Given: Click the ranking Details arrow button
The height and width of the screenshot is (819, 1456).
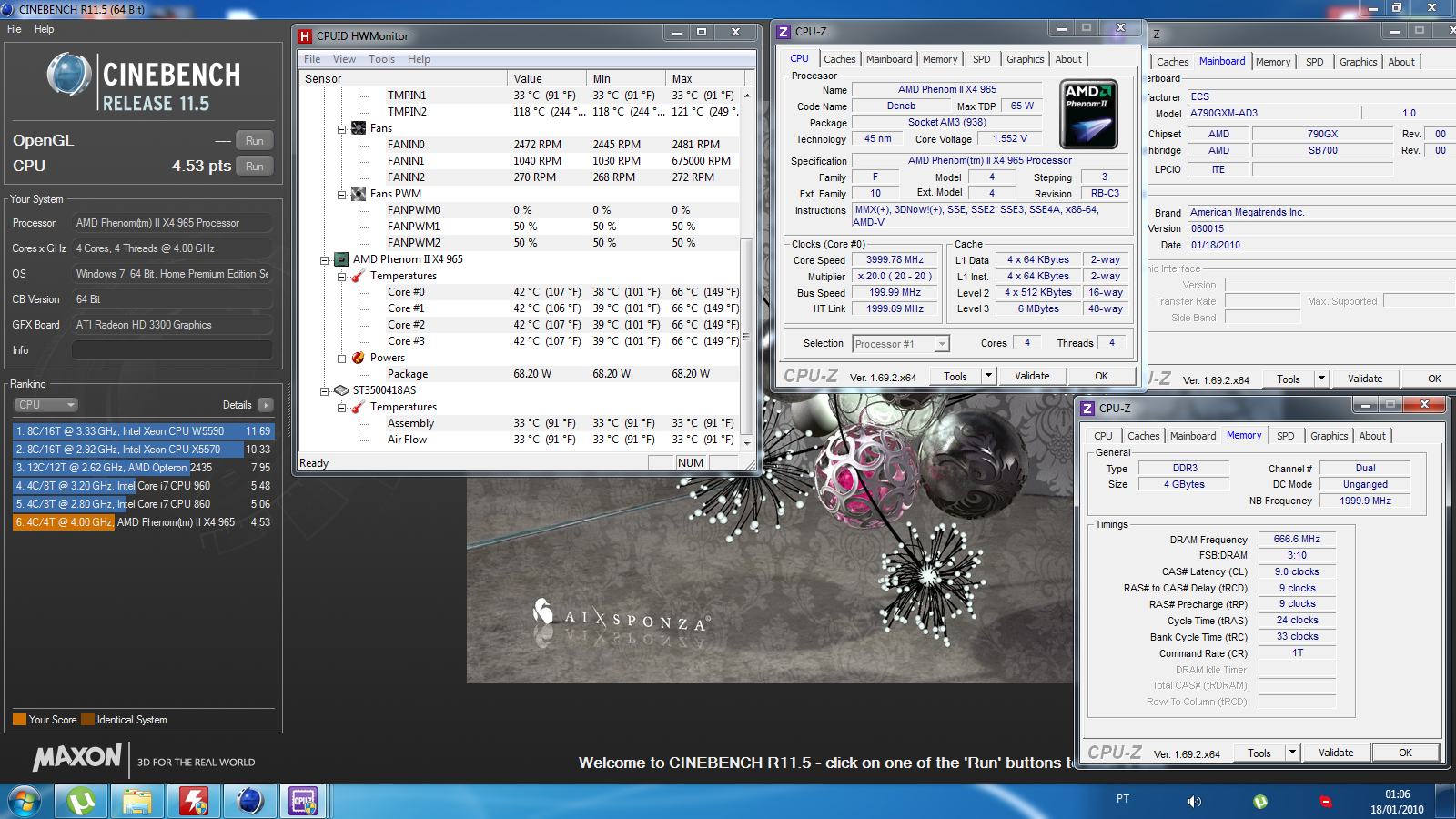Looking at the screenshot, I should click(x=266, y=405).
